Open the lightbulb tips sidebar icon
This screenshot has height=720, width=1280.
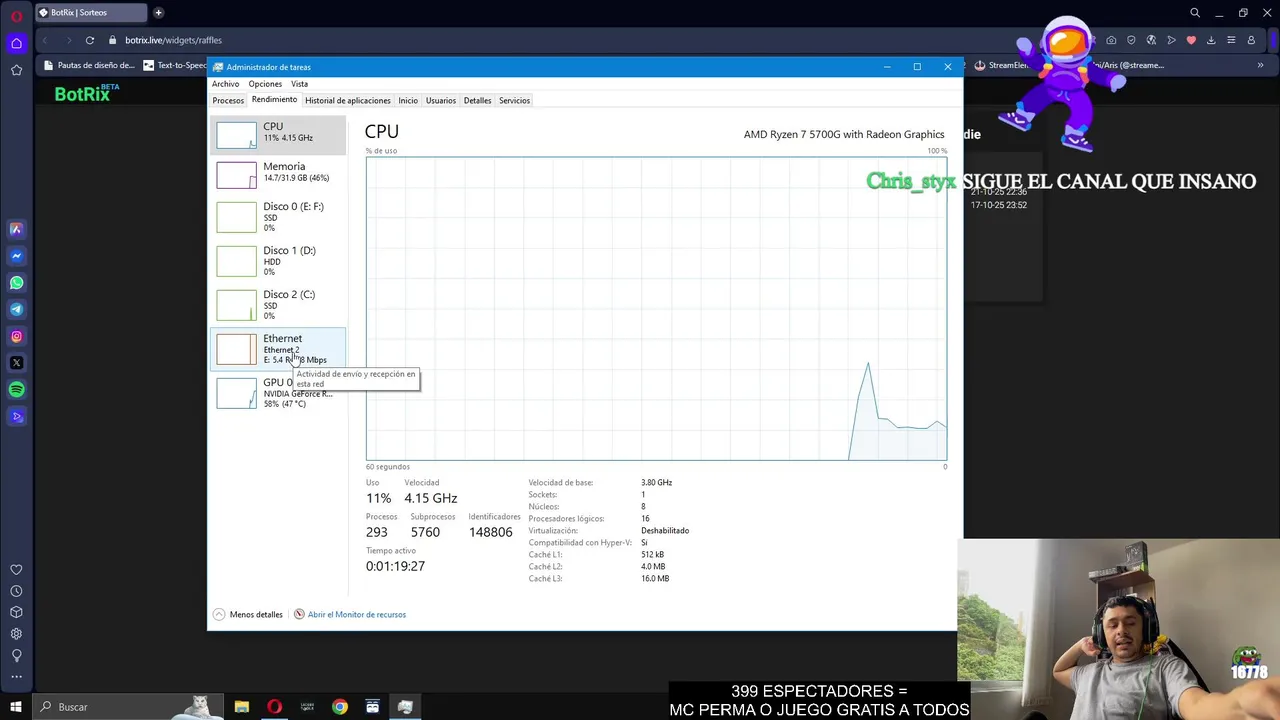(x=16, y=656)
